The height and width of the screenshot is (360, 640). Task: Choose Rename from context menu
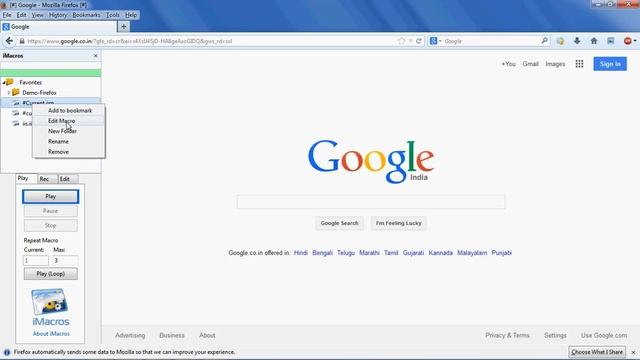pos(58,141)
